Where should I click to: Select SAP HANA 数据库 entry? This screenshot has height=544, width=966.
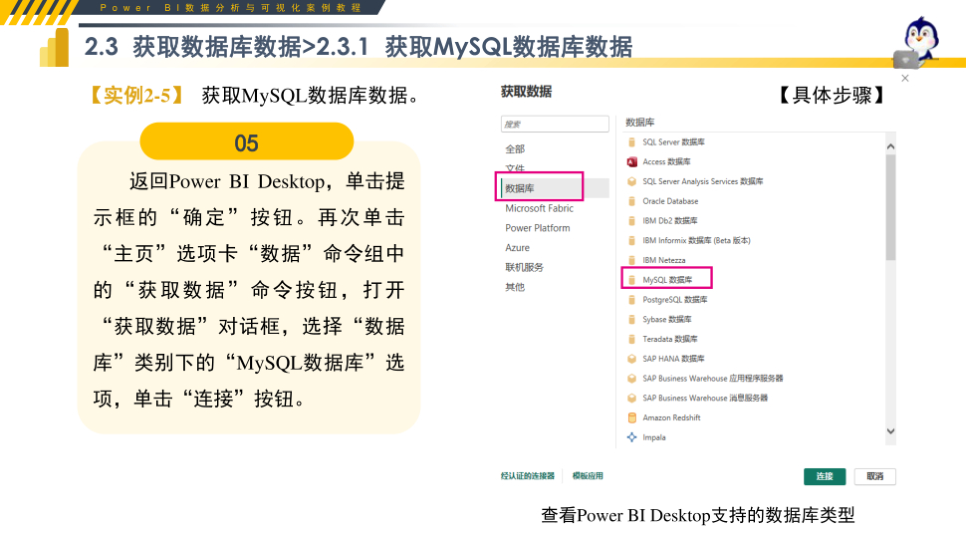673,359
